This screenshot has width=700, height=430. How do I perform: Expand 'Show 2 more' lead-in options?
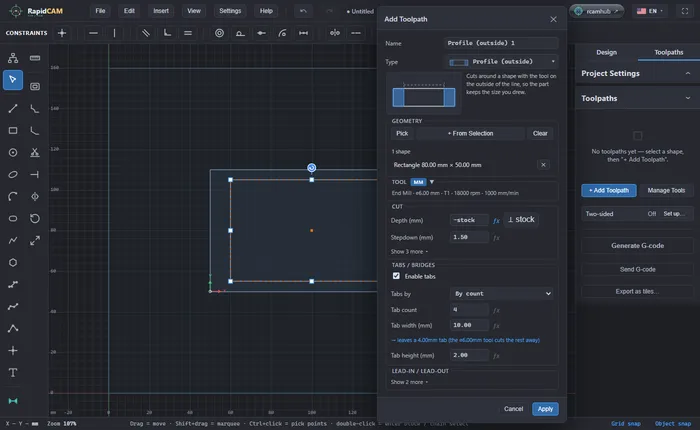(409, 382)
